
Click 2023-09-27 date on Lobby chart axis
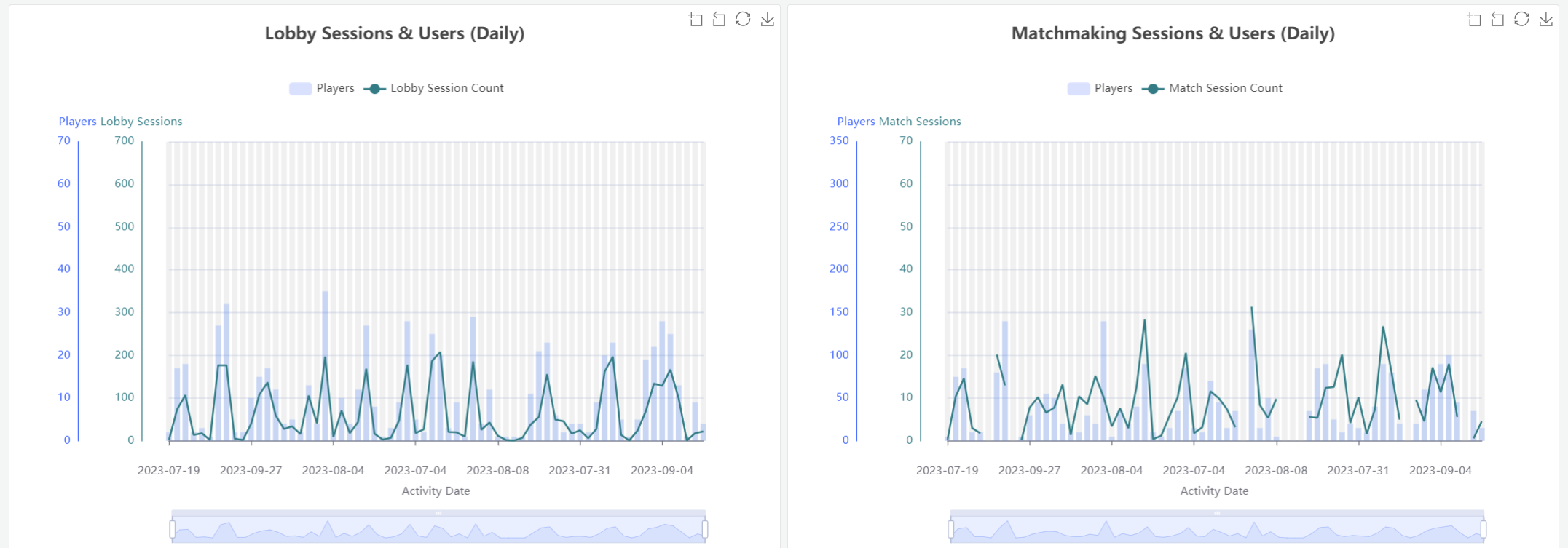point(251,471)
